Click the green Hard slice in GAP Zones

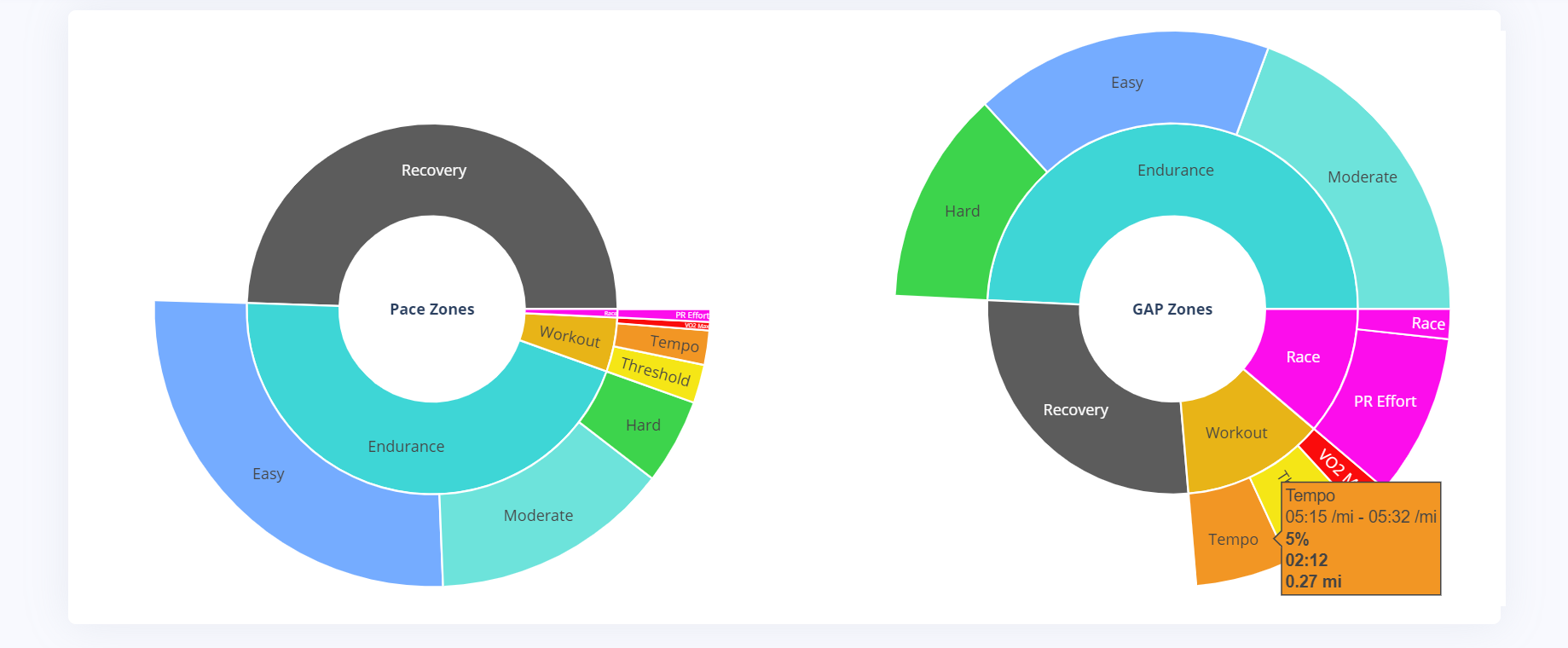(962, 211)
